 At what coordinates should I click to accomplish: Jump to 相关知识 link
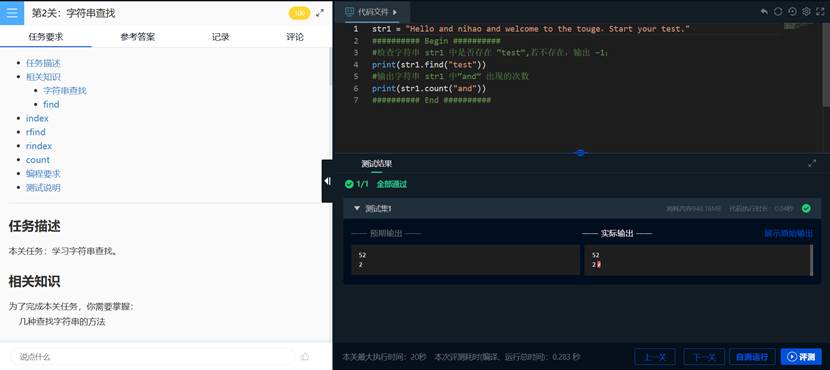click(43, 77)
